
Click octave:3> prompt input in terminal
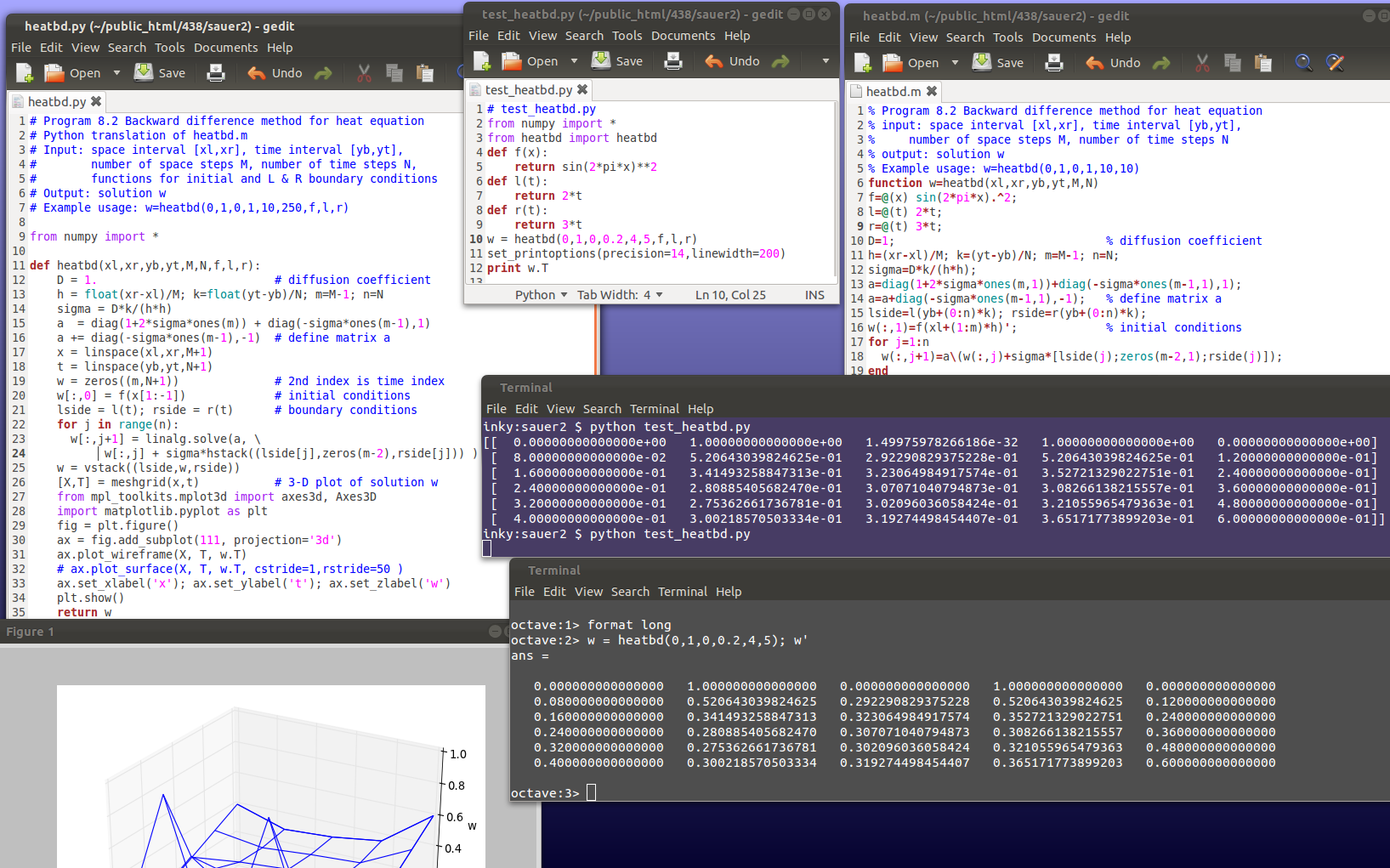591,793
